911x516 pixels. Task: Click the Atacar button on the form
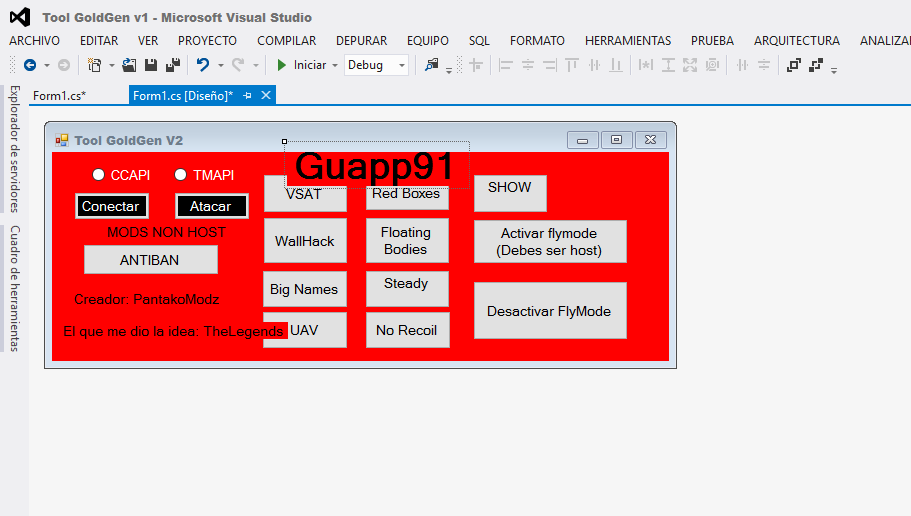pyautogui.click(x=211, y=206)
